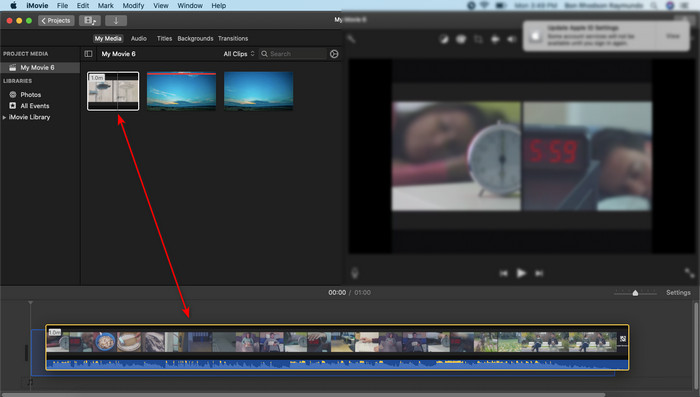The height and width of the screenshot is (397, 700).
Task: Open the stabilization camera tool
Action: 495,39
